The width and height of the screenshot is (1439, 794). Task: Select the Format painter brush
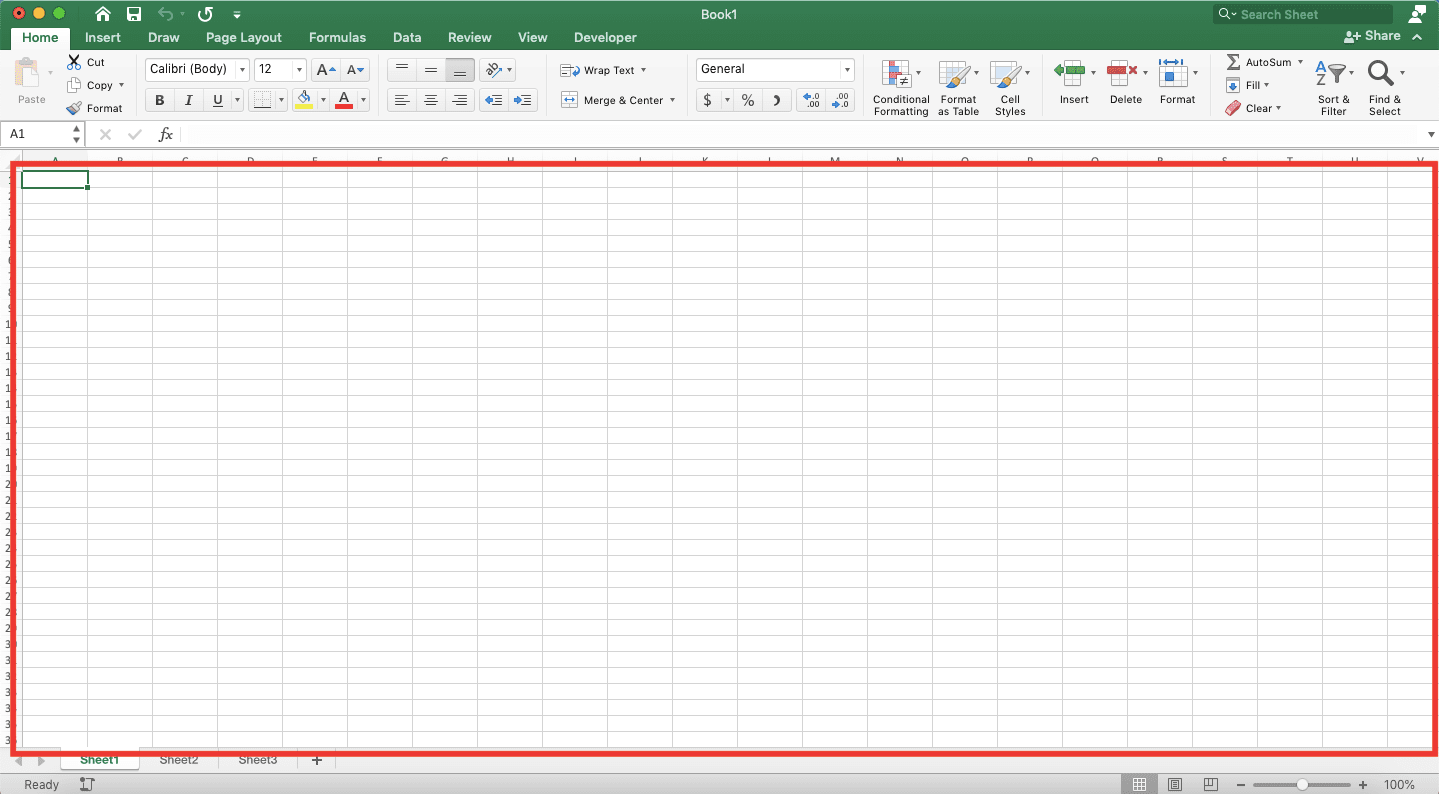click(x=74, y=108)
